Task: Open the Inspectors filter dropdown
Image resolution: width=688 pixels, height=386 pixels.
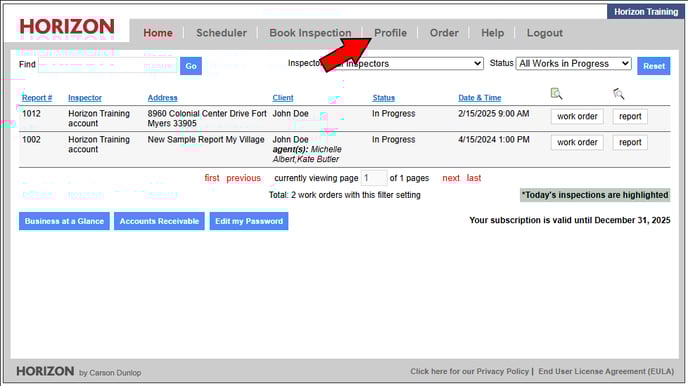Action: 408,64
